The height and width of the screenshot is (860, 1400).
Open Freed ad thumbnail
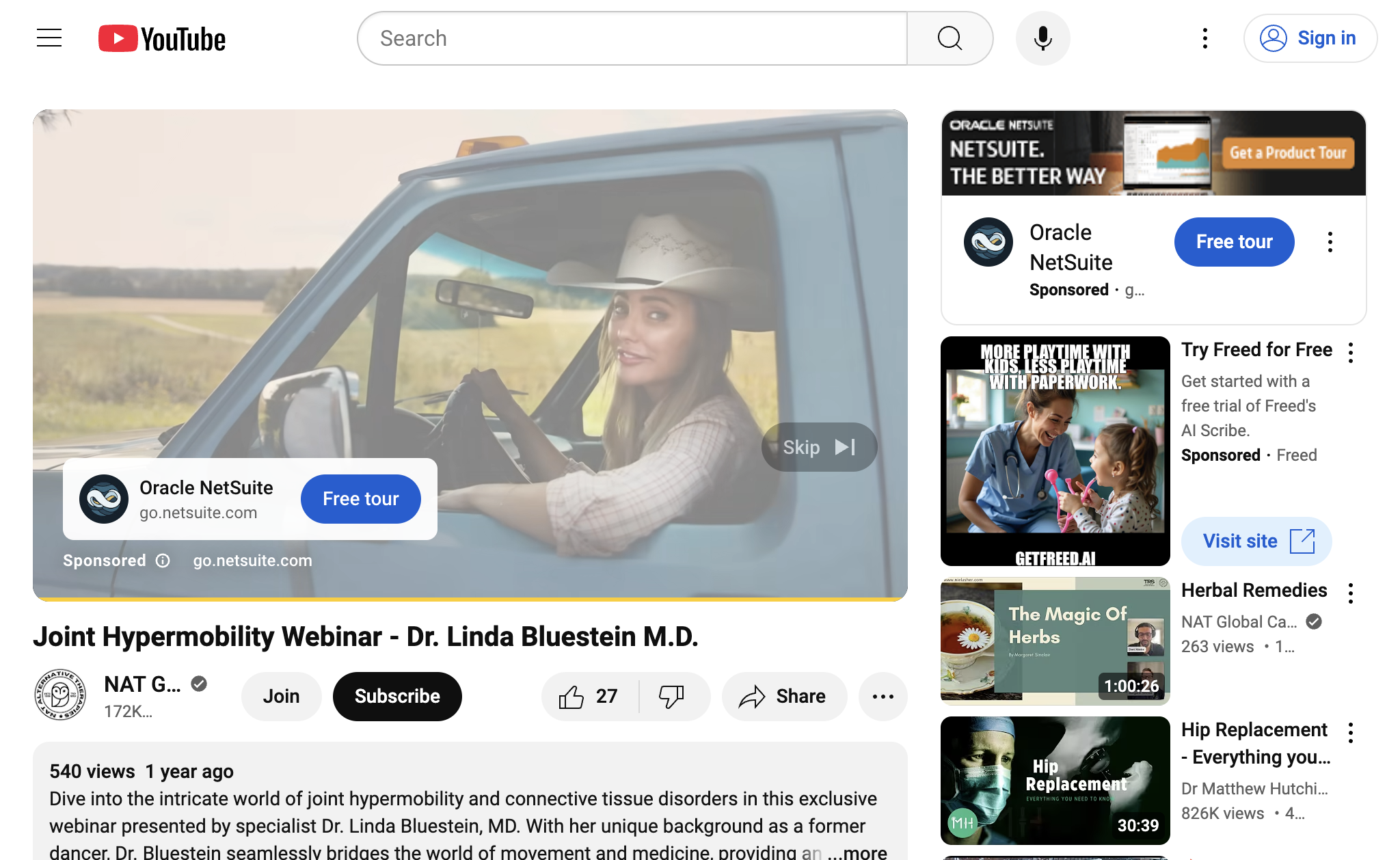coord(1055,451)
